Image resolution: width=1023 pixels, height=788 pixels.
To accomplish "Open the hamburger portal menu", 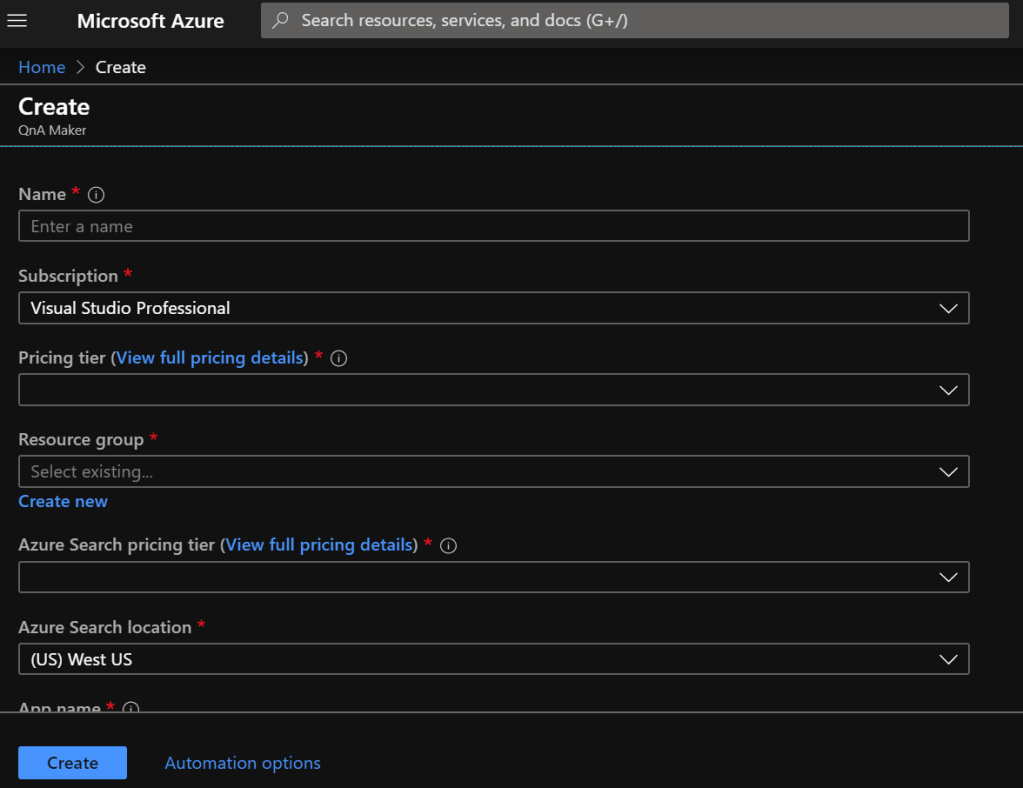I will tap(17, 21).
